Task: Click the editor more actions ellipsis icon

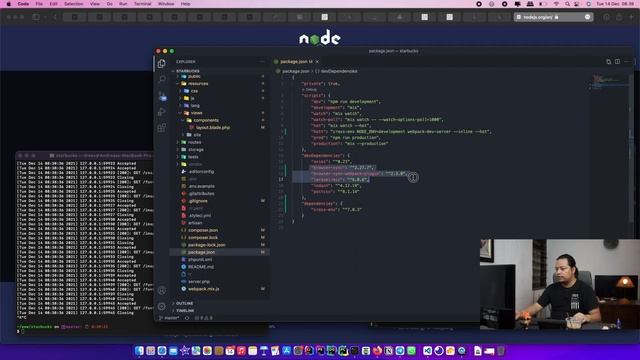Action: click(x=627, y=62)
